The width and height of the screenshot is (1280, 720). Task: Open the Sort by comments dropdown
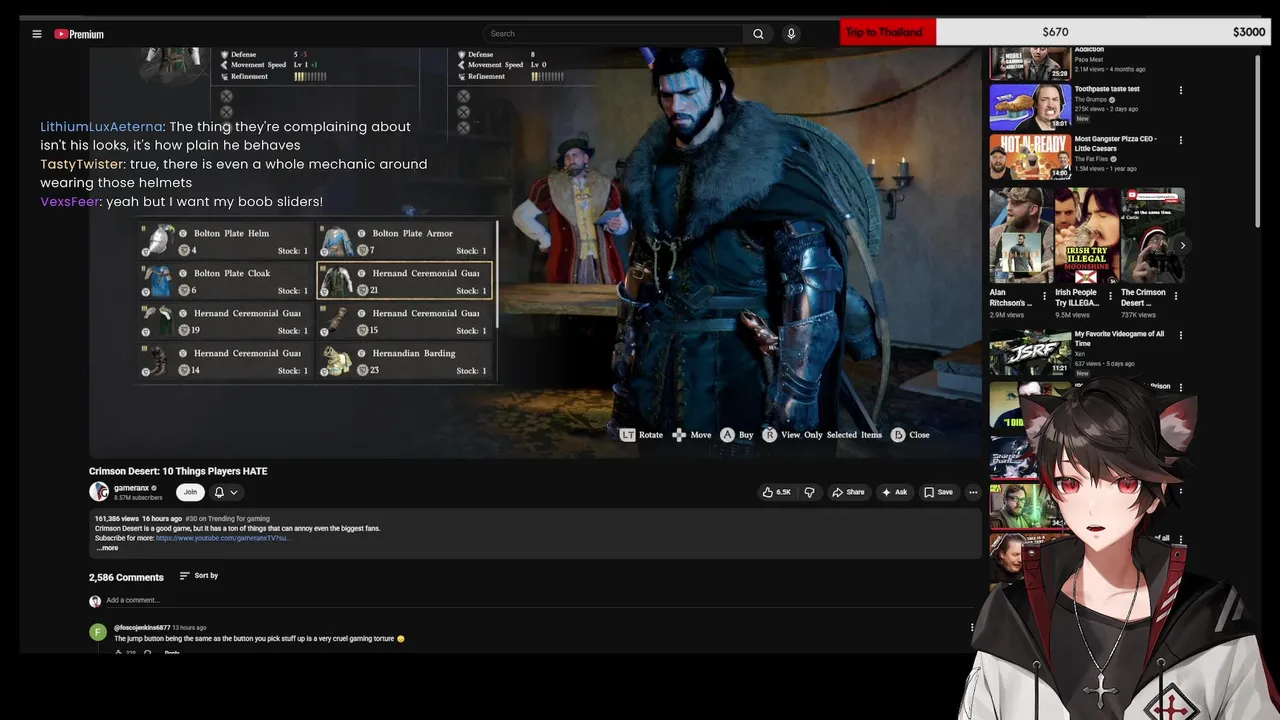[x=198, y=576]
